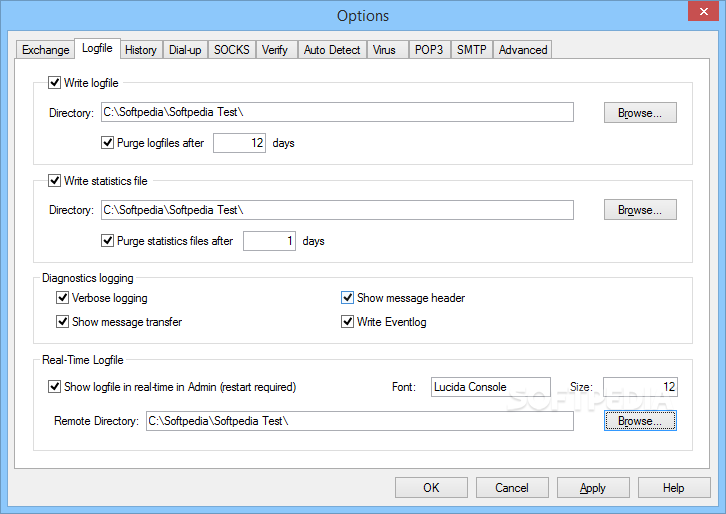Switch to the Exchange tab

click(x=46, y=50)
